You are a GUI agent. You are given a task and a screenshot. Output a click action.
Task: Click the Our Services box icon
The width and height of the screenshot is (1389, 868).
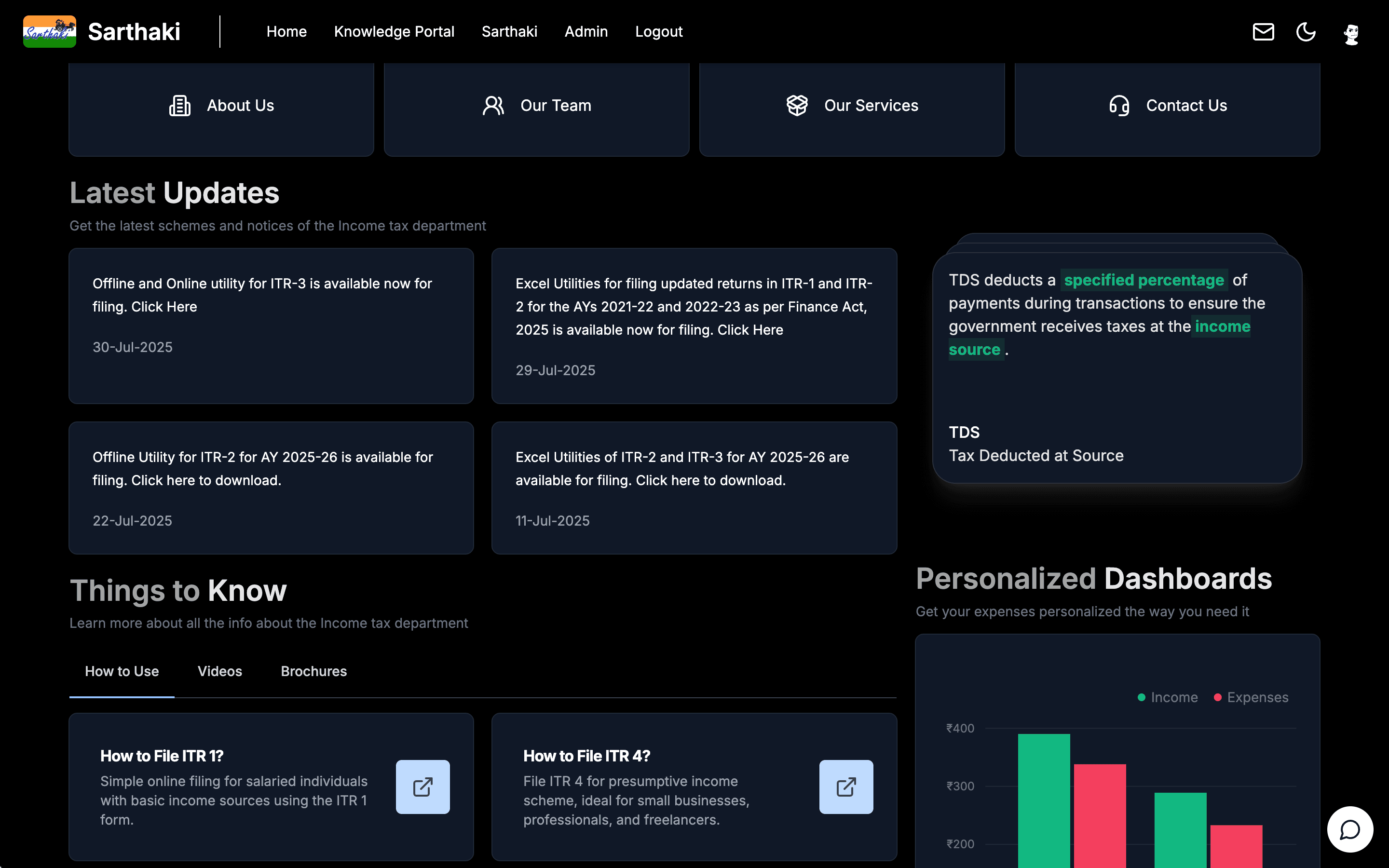pos(797,106)
